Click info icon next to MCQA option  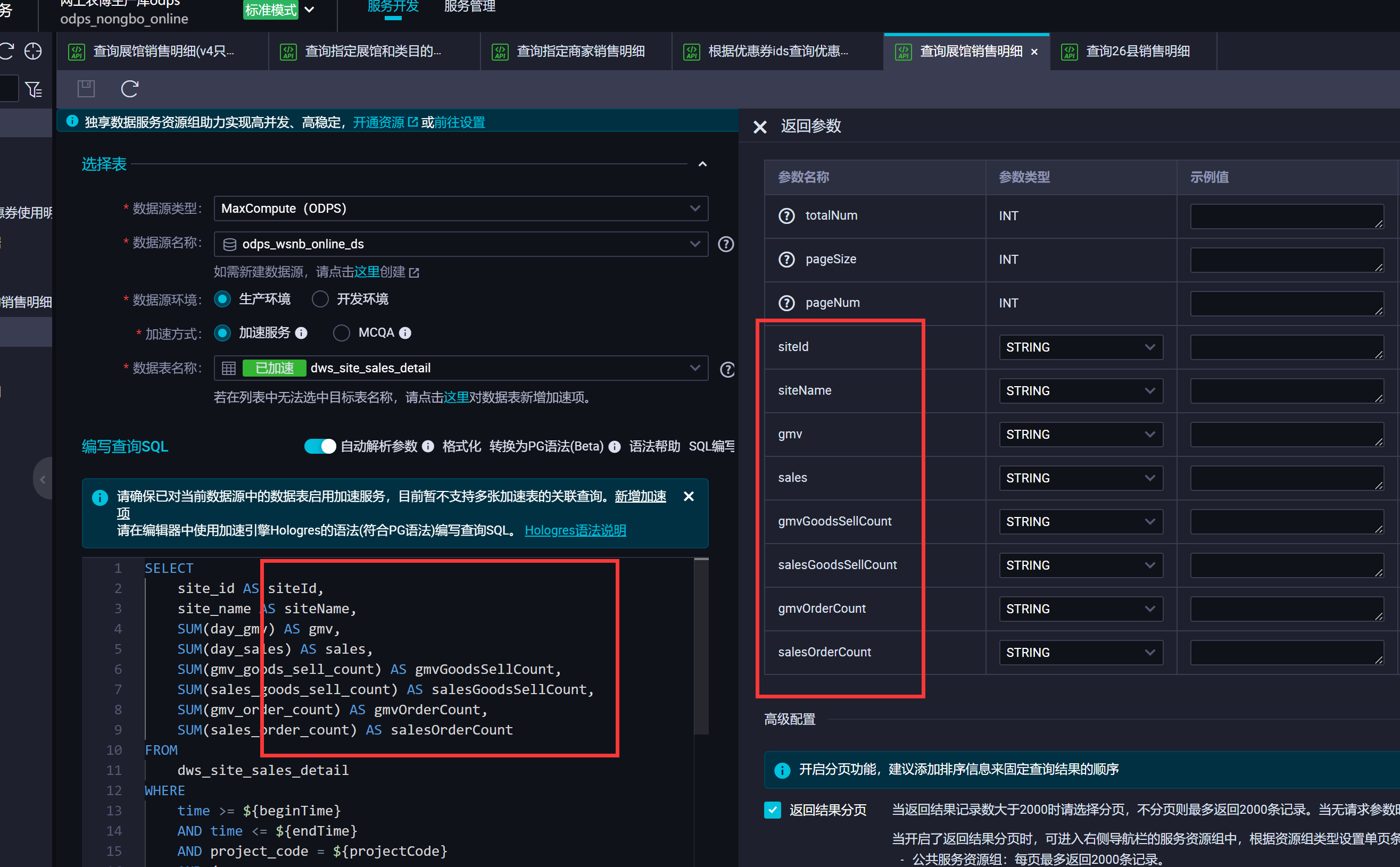405,333
